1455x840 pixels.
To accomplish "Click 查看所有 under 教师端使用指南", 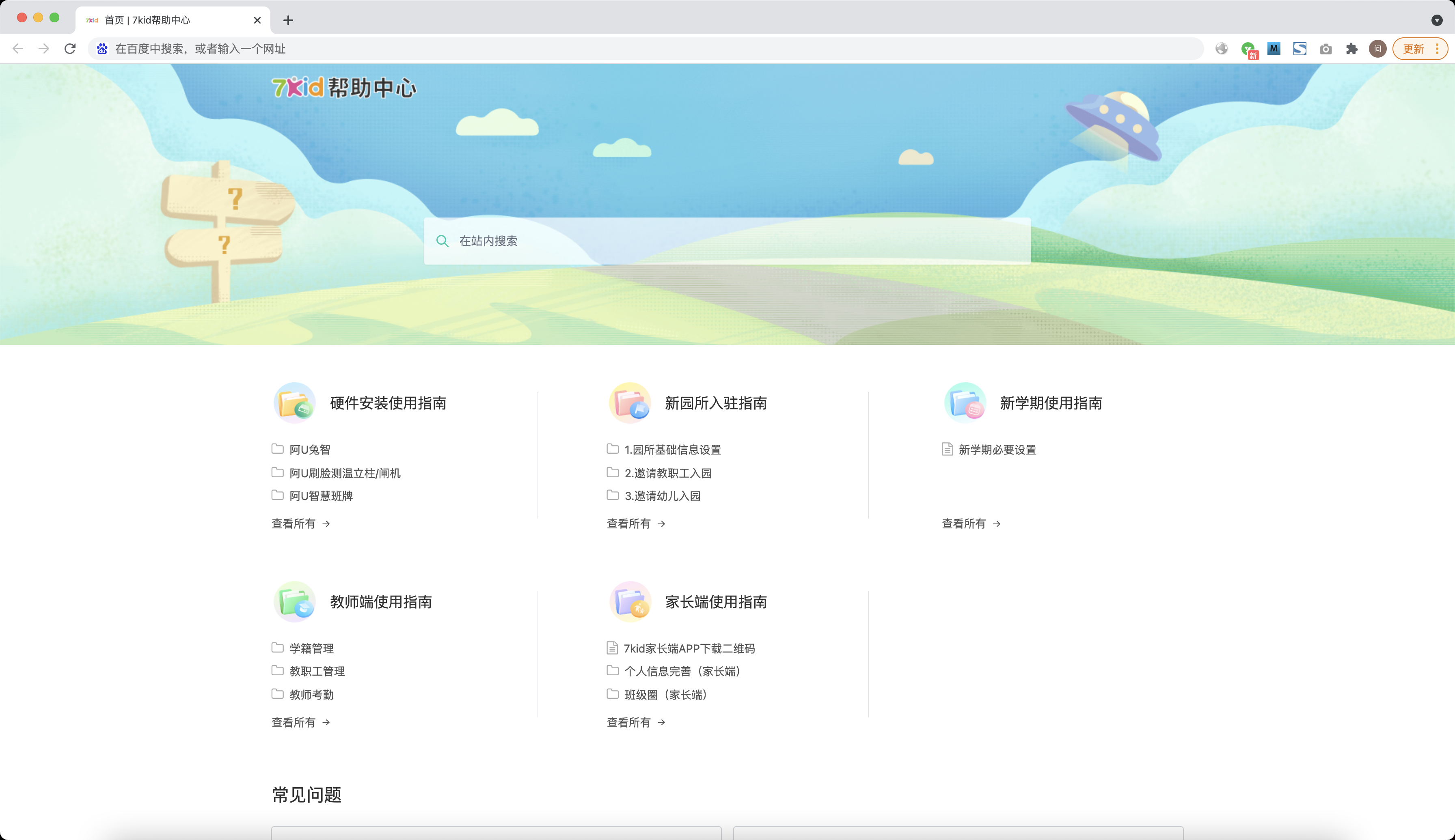I will (x=301, y=722).
